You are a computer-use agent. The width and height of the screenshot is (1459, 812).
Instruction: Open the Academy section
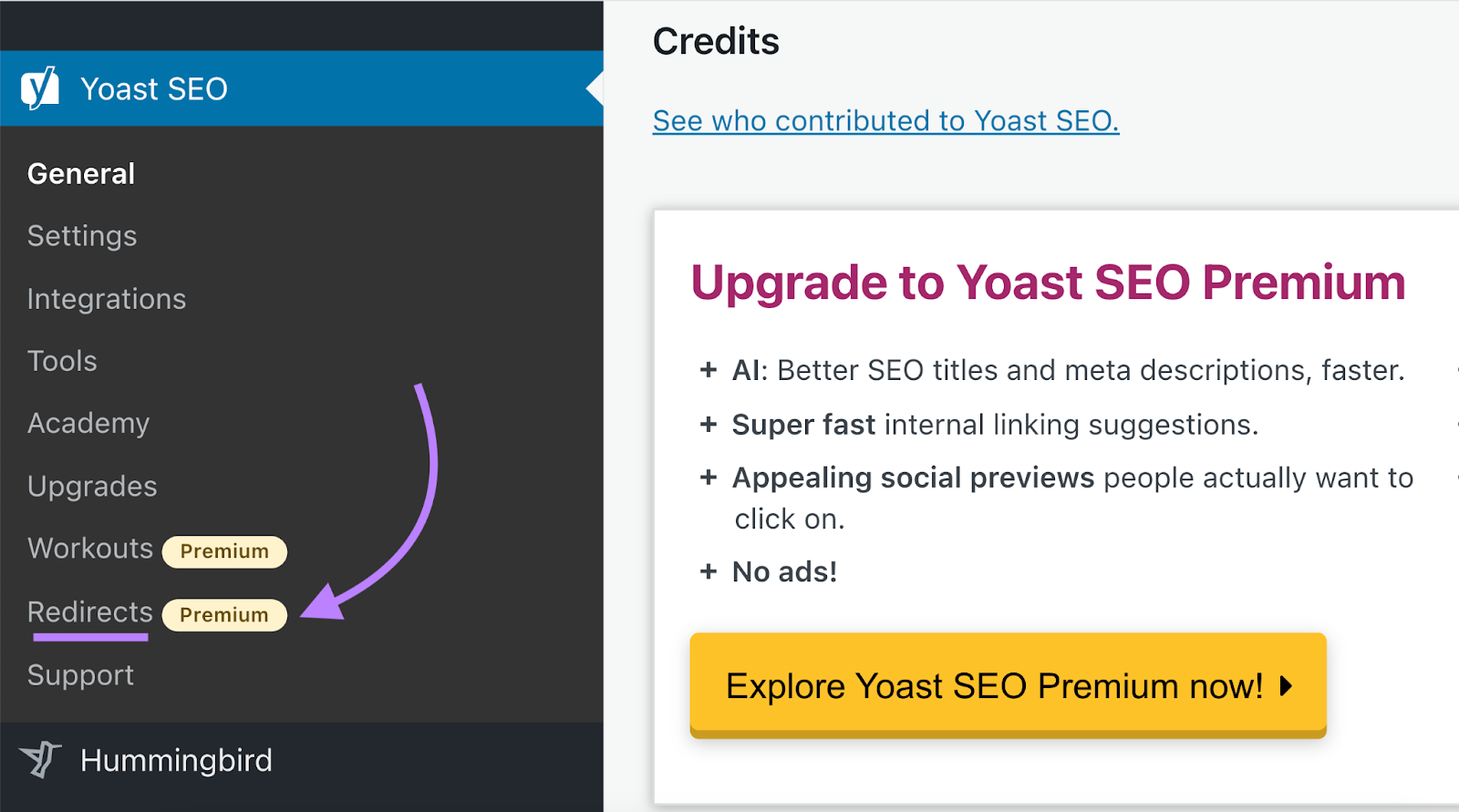88,422
